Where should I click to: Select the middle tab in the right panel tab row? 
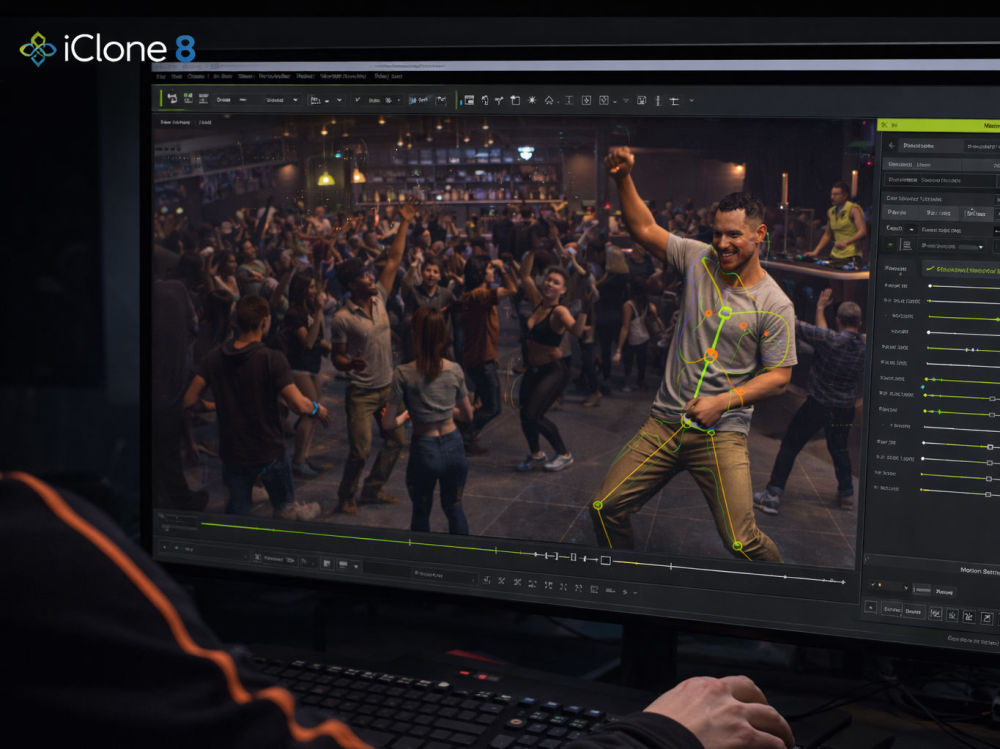pyautogui.click(x=938, y=213)
